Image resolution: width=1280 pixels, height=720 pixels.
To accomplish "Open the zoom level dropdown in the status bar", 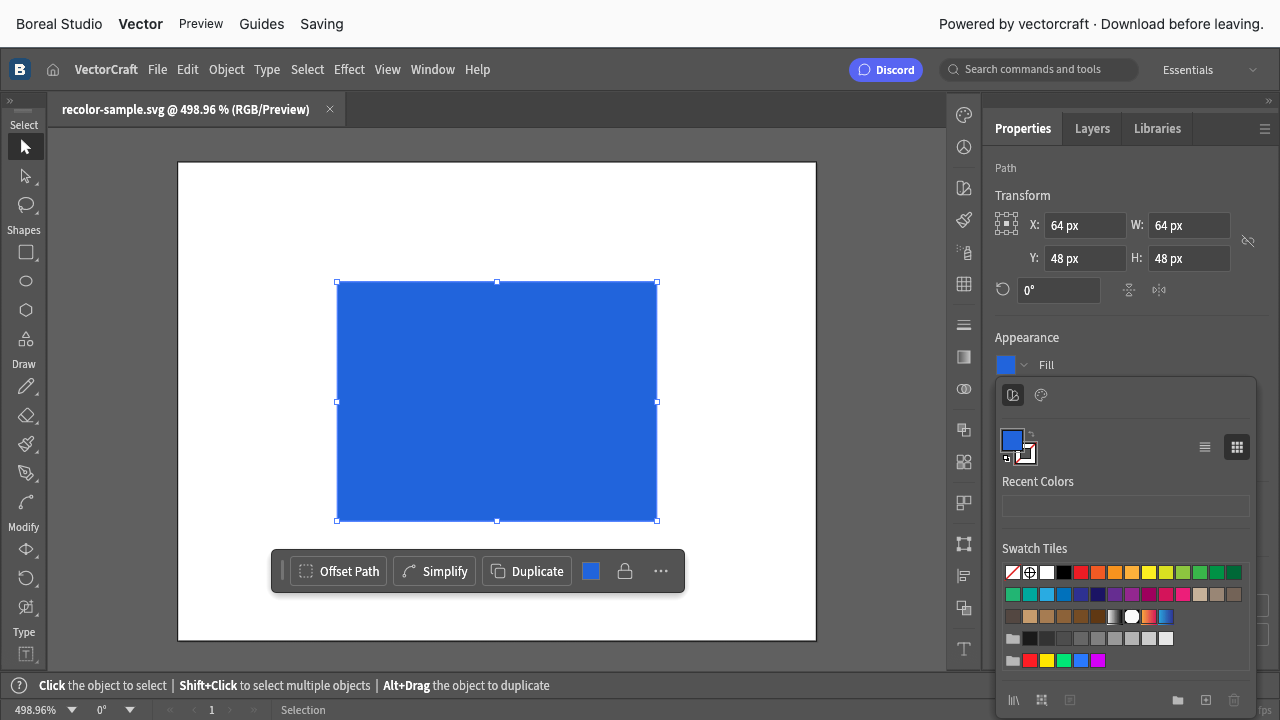I will (72, 710).
